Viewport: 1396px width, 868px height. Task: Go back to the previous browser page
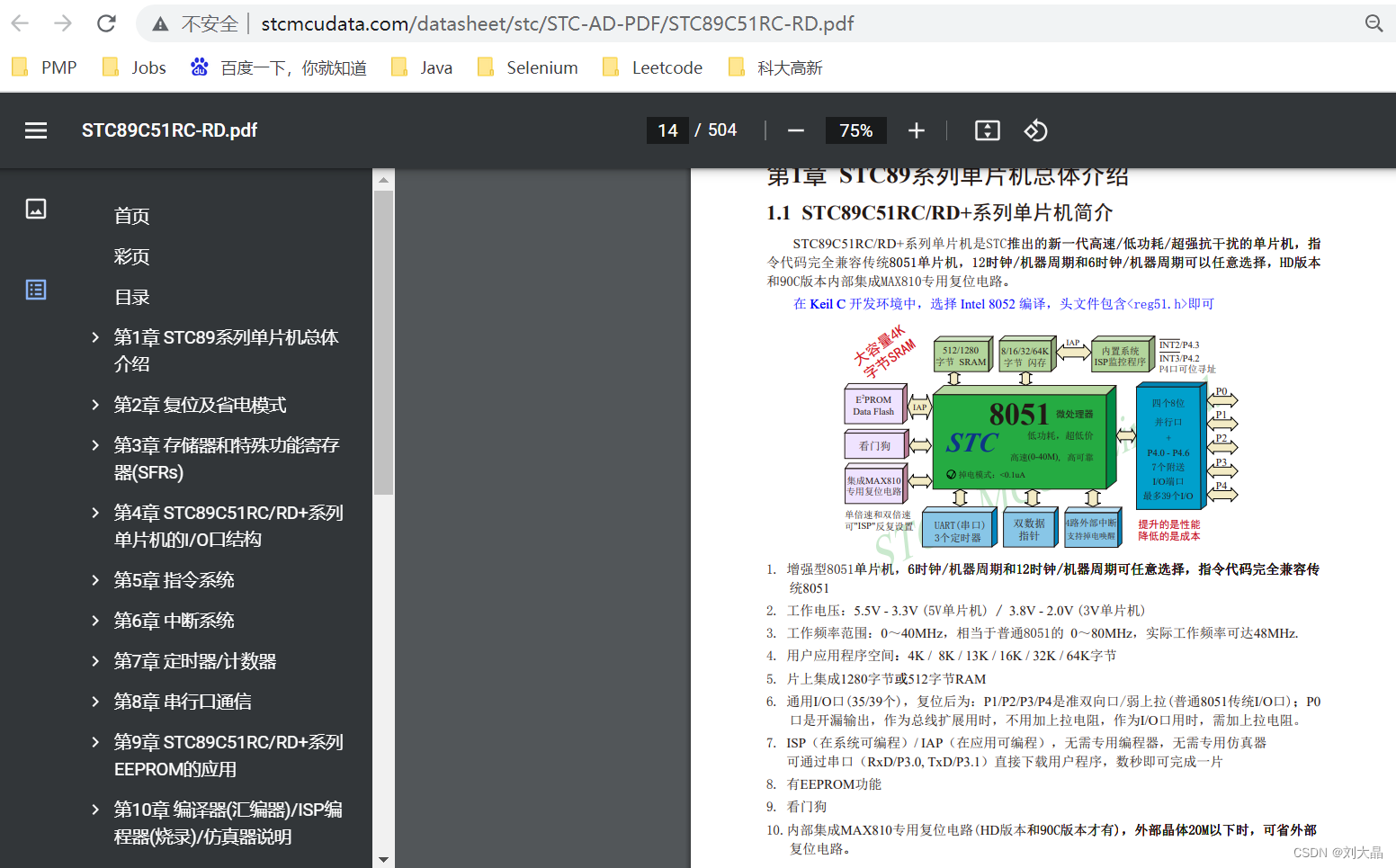(x=20, y=23)
